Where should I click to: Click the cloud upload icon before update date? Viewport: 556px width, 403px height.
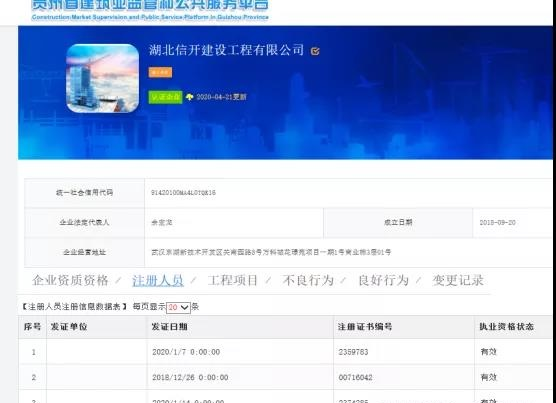click(190, 97)
